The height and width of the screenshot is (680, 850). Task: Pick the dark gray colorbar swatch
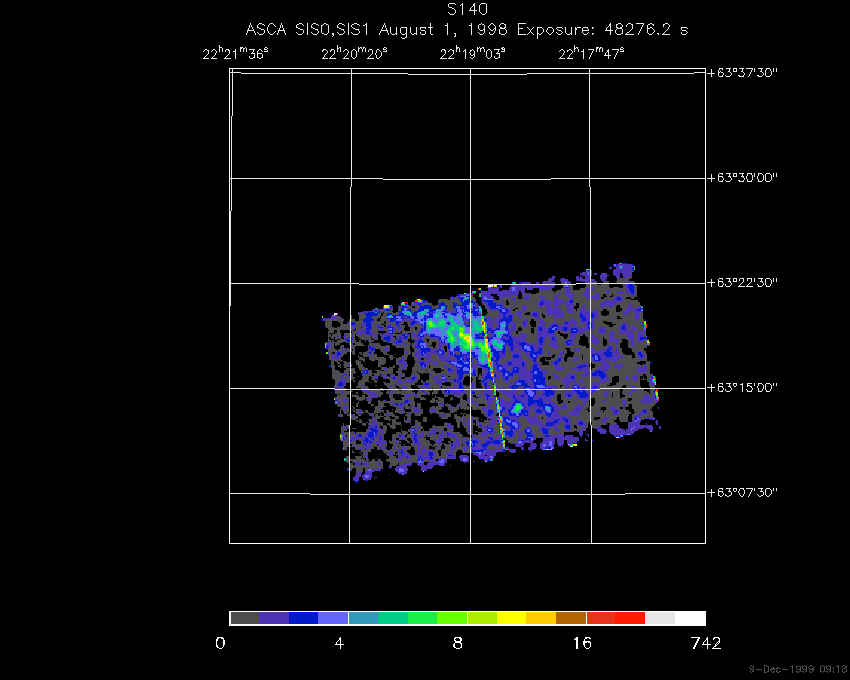(244, 618)
